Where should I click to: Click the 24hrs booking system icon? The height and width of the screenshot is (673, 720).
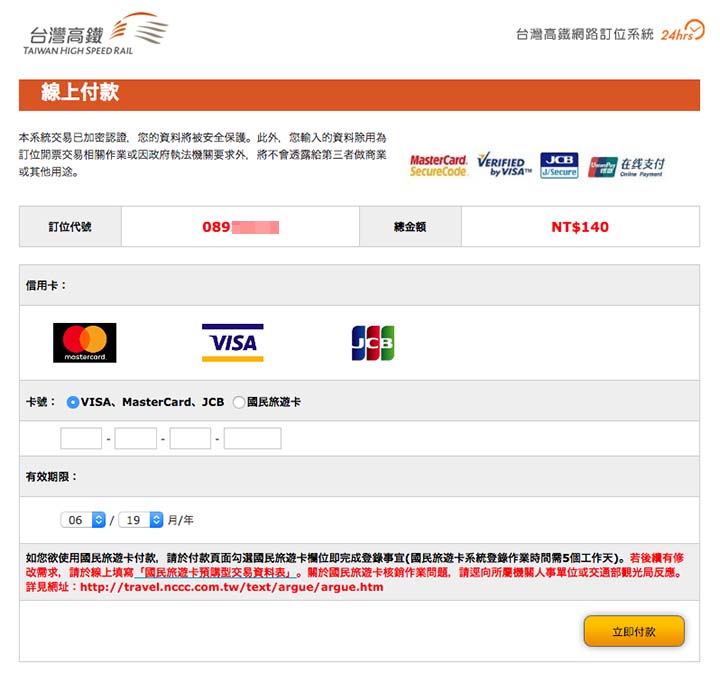tap(682, 31)
